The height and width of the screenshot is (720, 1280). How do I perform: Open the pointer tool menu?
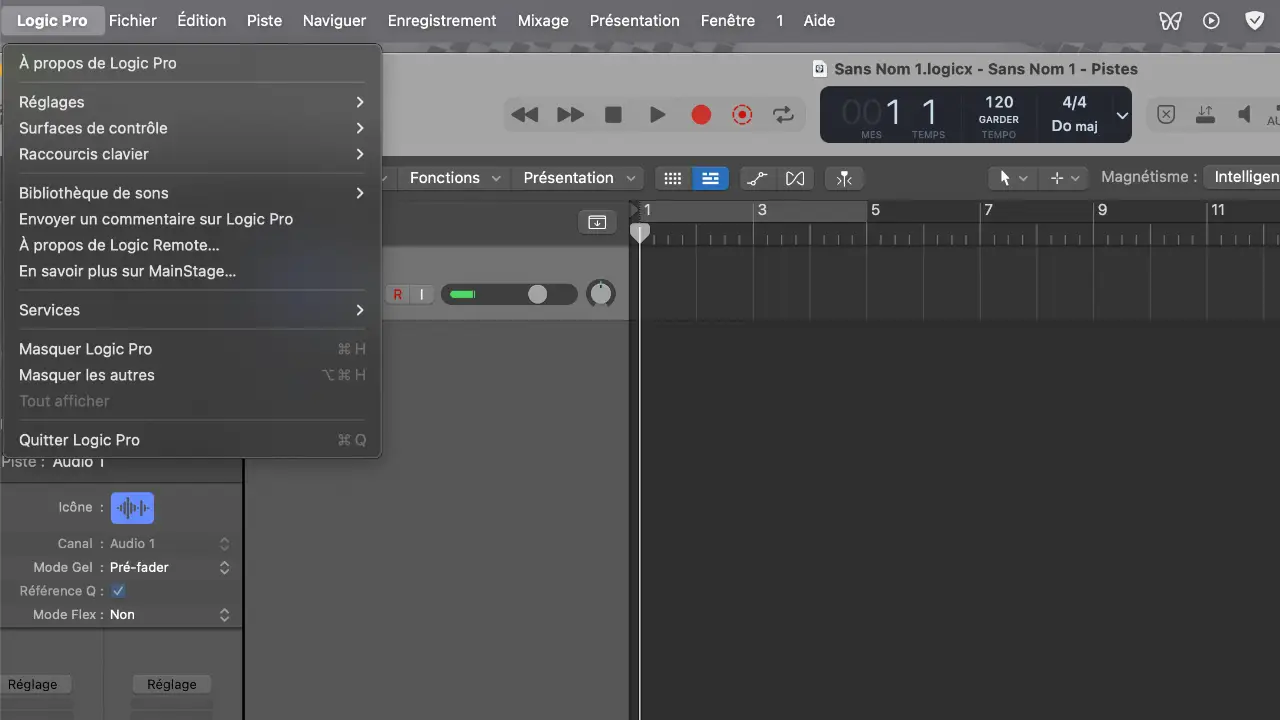click(x=1013, y=178)
